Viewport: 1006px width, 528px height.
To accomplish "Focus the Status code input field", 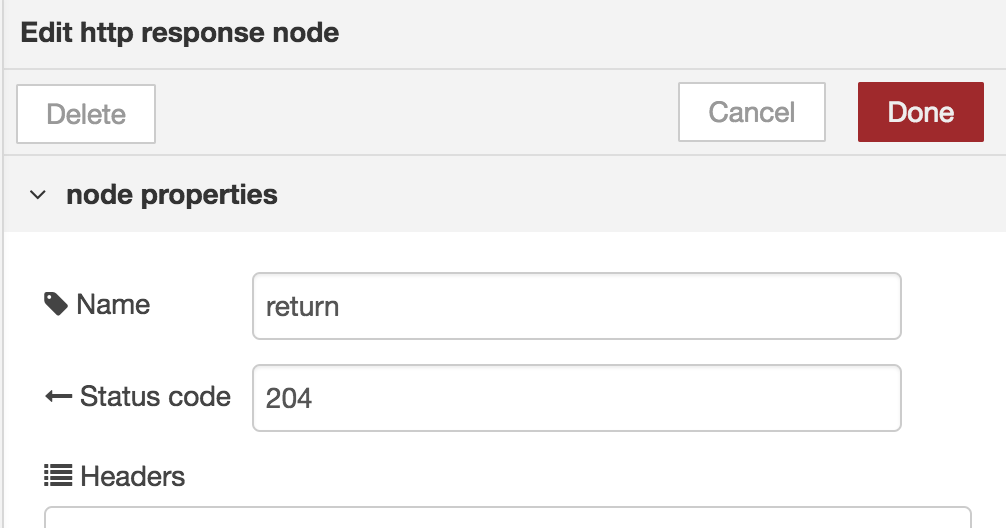I will [x=577, y=398].
